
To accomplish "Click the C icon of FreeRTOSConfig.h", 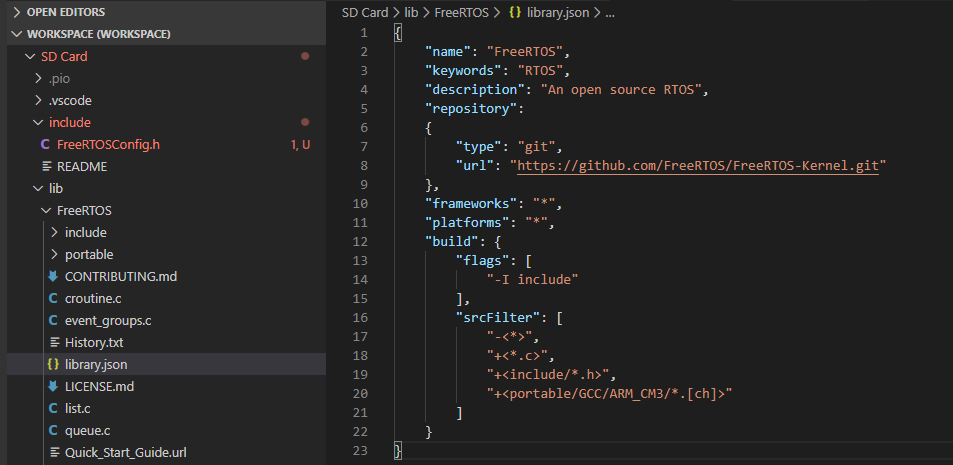I will [x=45, y=145].
